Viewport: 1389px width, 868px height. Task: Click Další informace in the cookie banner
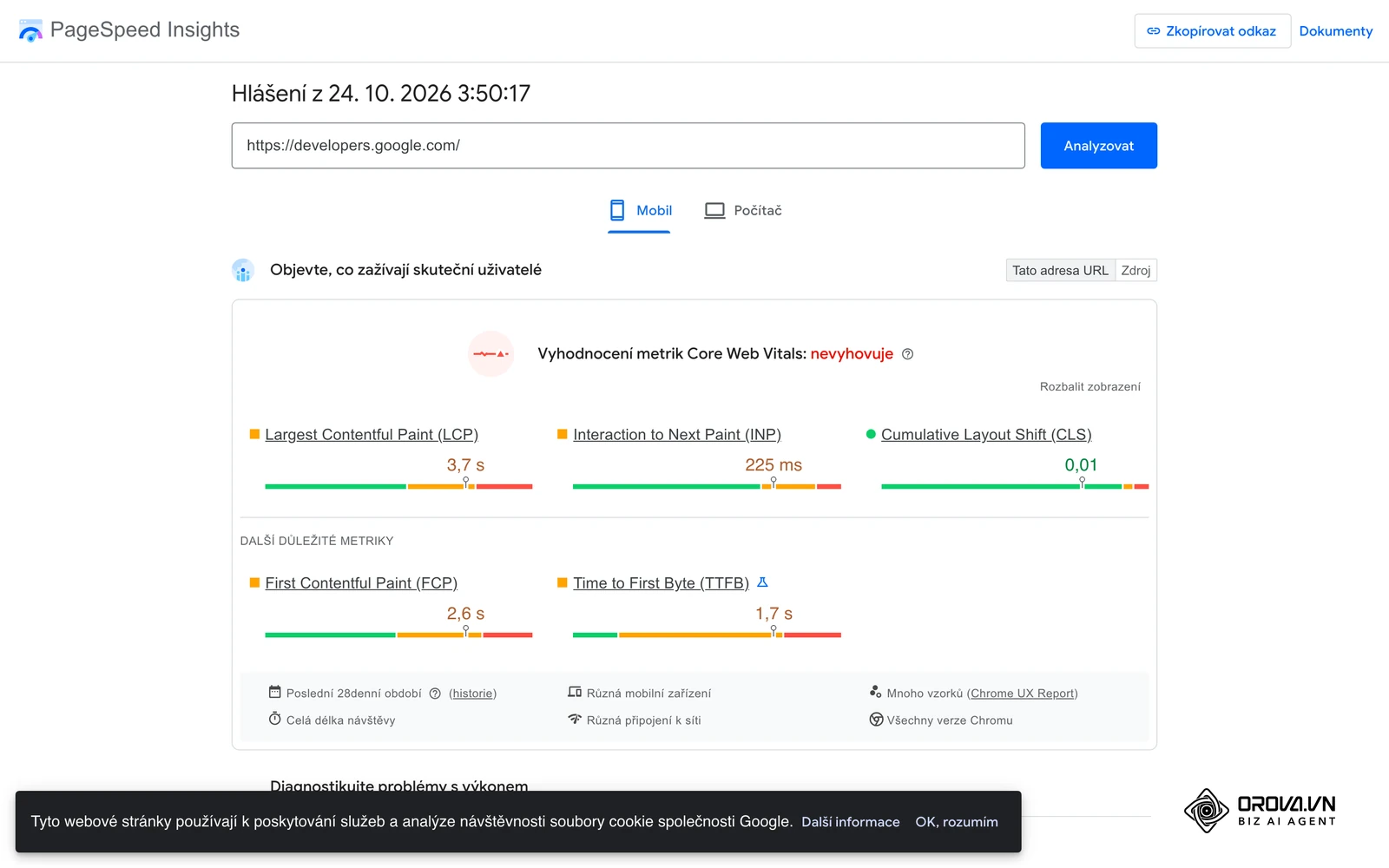click(851, 822)
